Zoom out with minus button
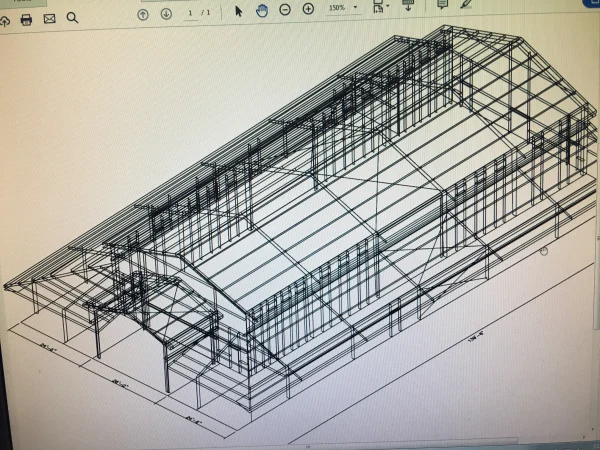This screenshot has width=600, height=450. tap(285, 10)
